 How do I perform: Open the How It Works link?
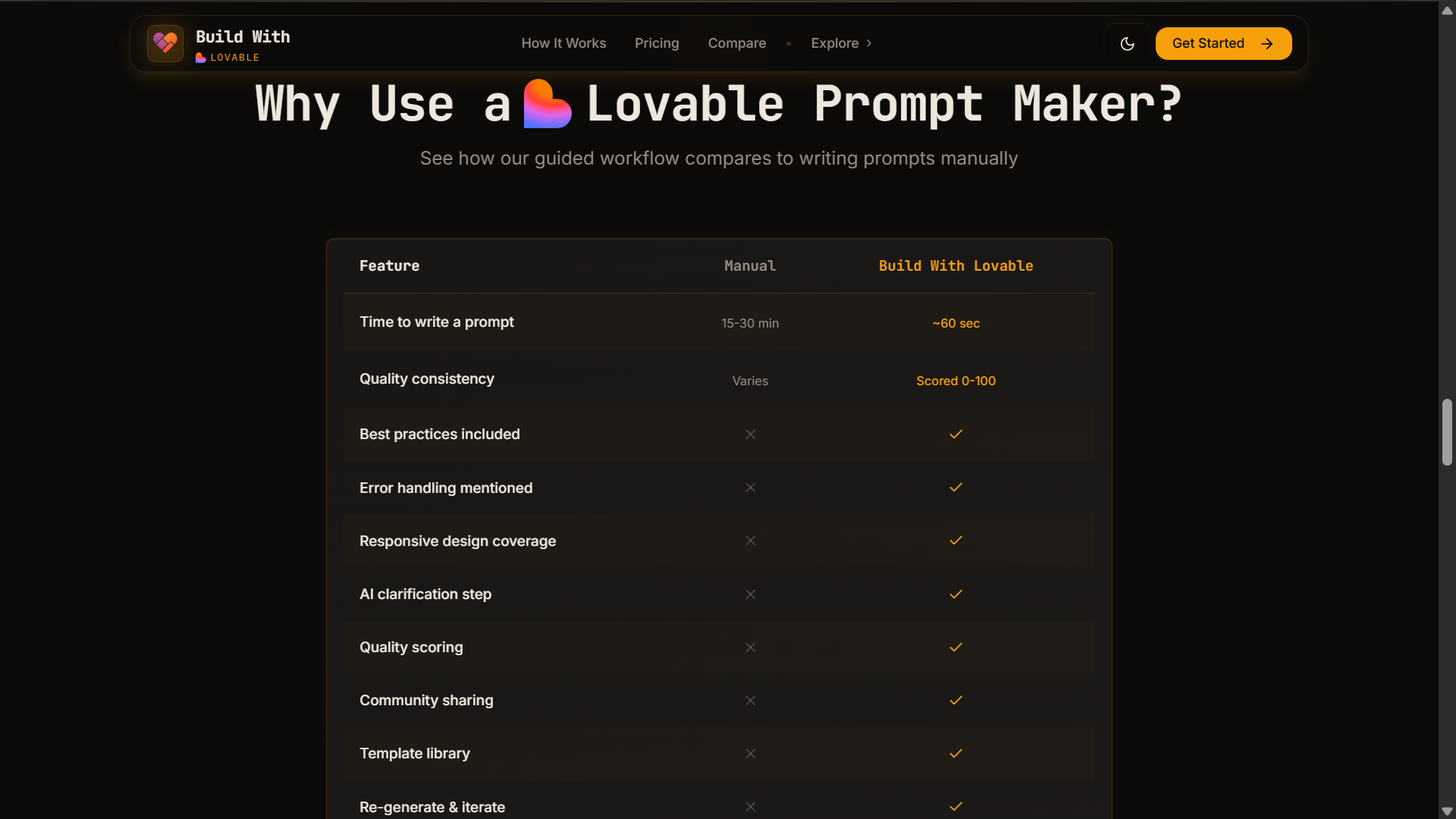563,43
